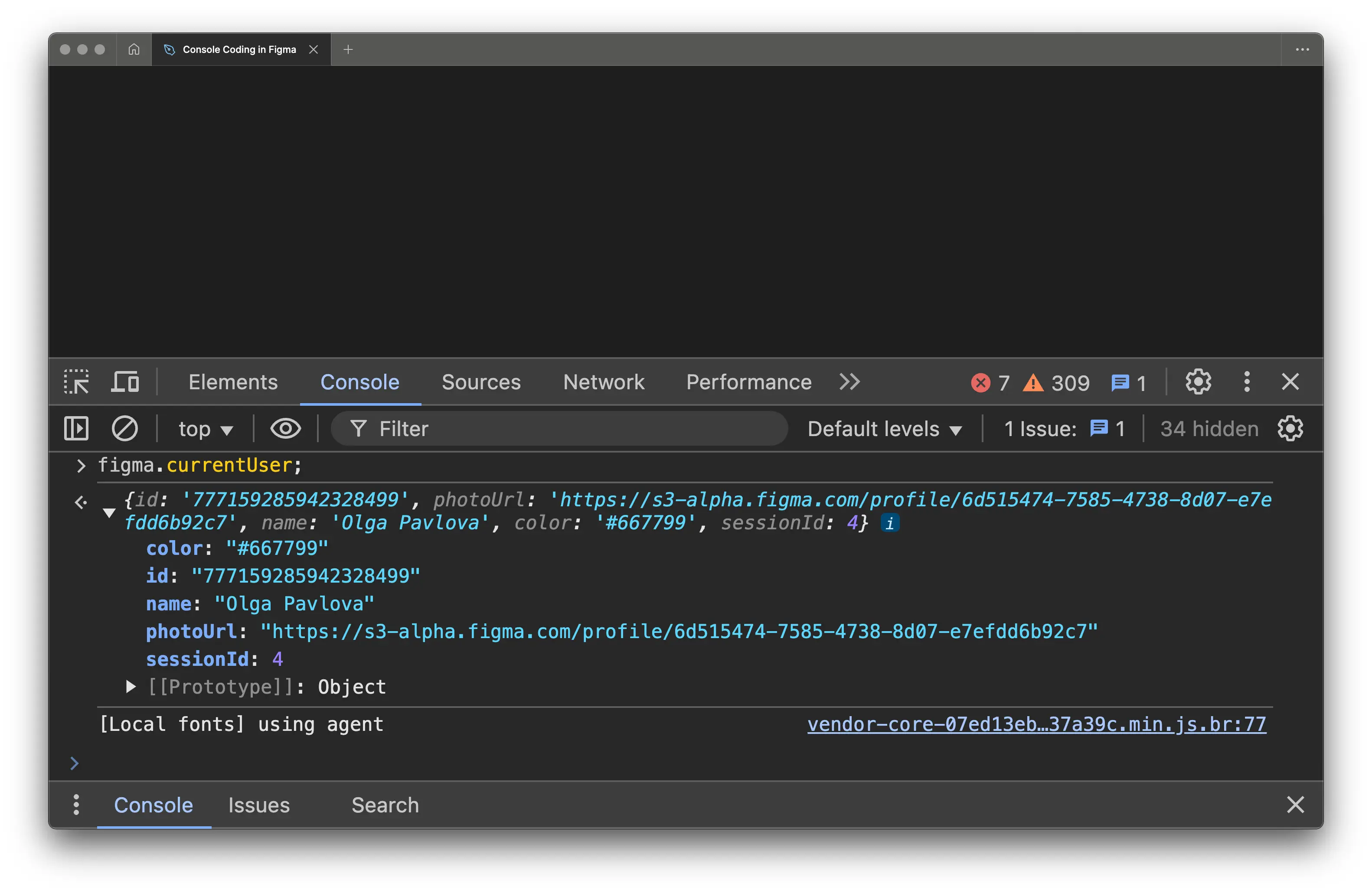The width and height of the screenshot is (1372, 893).
Task: Open DevTools three-dot customize menu
Action: click(1246, 382)
